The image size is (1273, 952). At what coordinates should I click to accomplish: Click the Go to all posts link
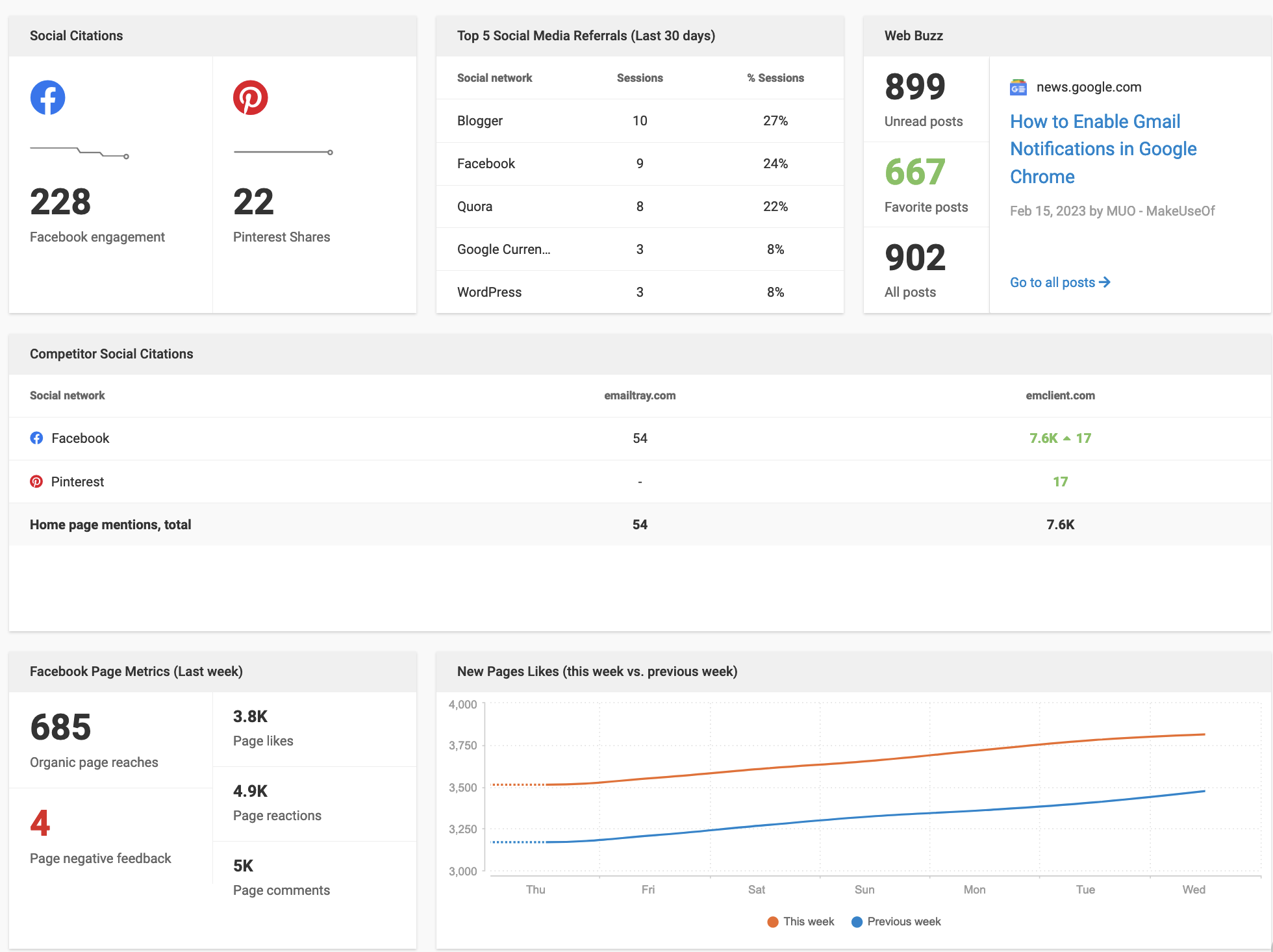tap(1052, 282)
